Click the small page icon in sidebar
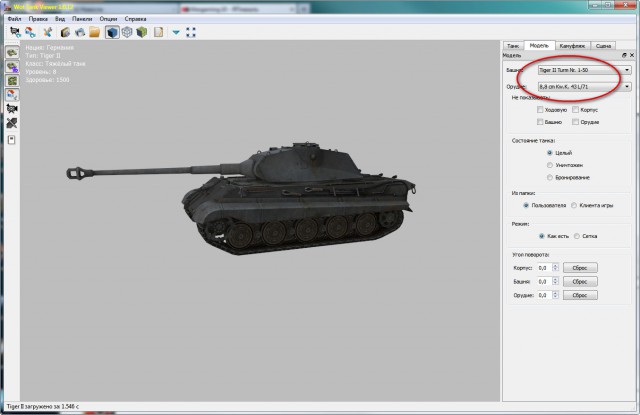Viewport: 640px width, 415px height. pyautogui.click(x=11, y=140)
